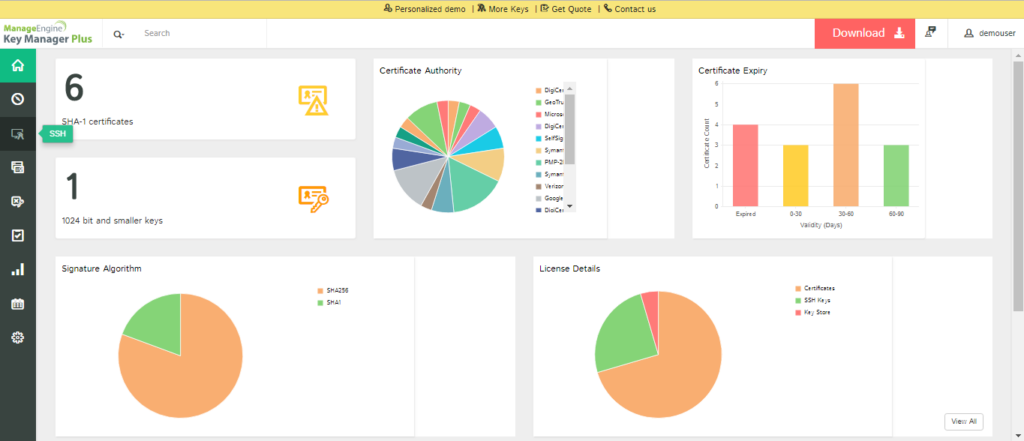Click the Download button
This screenshot has width=1024, height=441.
(x=865, y=33)
